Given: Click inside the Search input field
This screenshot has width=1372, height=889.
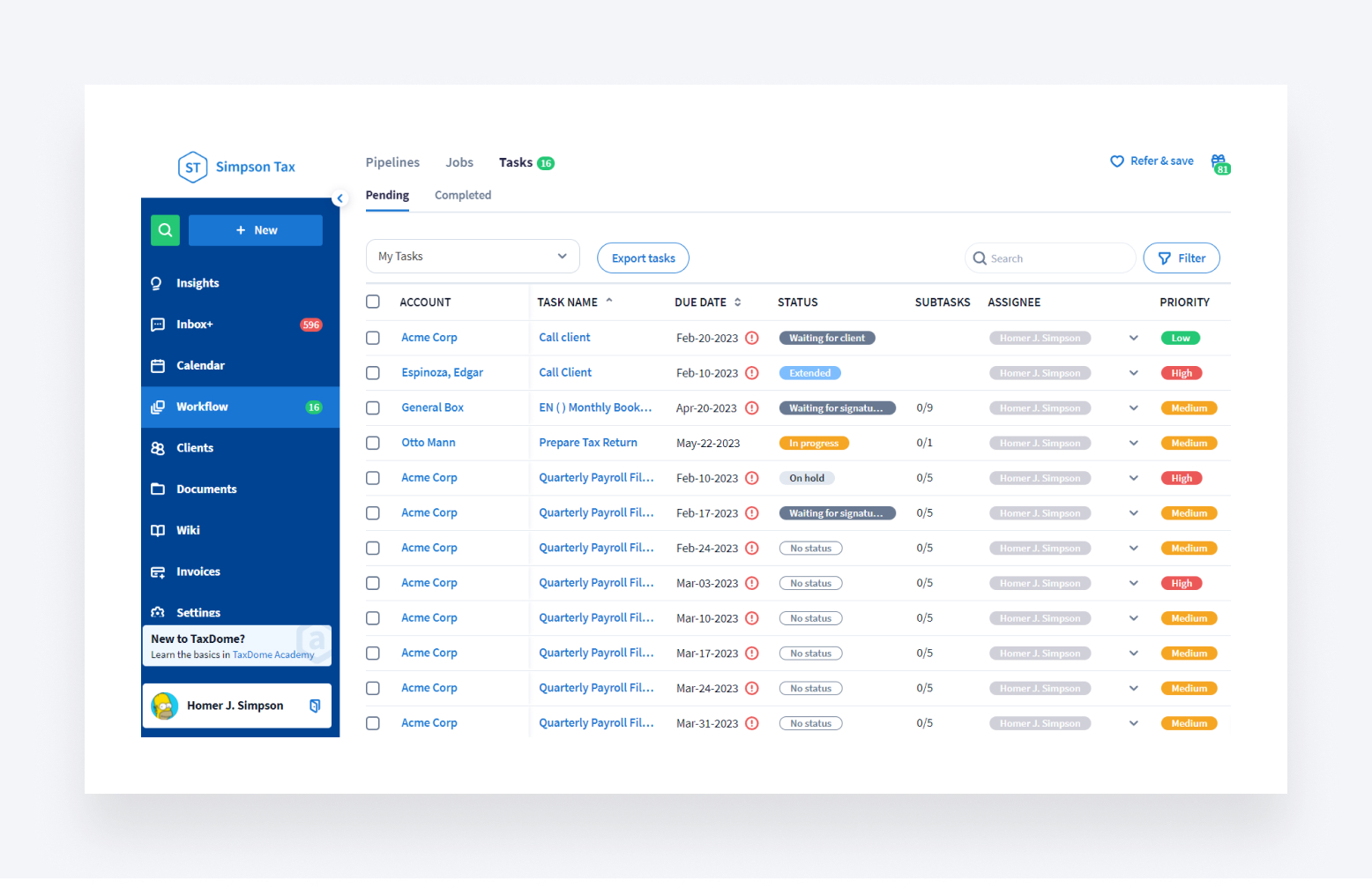Looking at the screenshot, I should [1049, 258].
